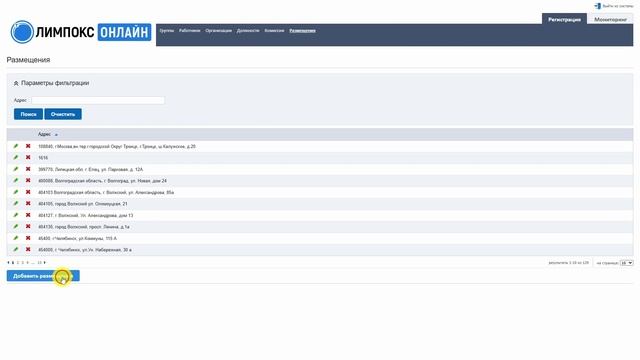
Task: Delete the Челябинск, ул. Коммуны row
Action: tap(28, 238)
